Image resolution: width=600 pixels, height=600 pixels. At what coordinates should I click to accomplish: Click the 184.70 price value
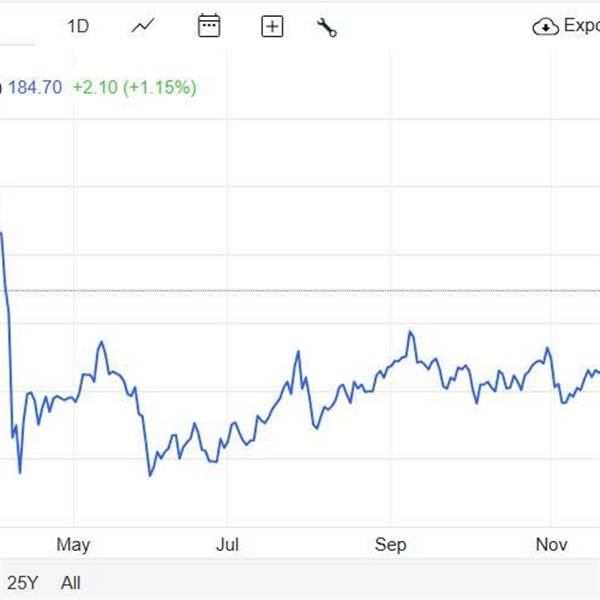[x=35, y=87]
